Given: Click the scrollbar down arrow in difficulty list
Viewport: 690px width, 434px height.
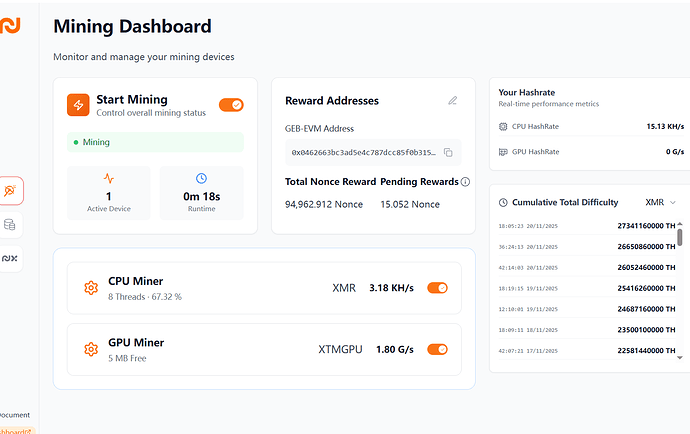Looking at the screenshot, I should [681, 356].
